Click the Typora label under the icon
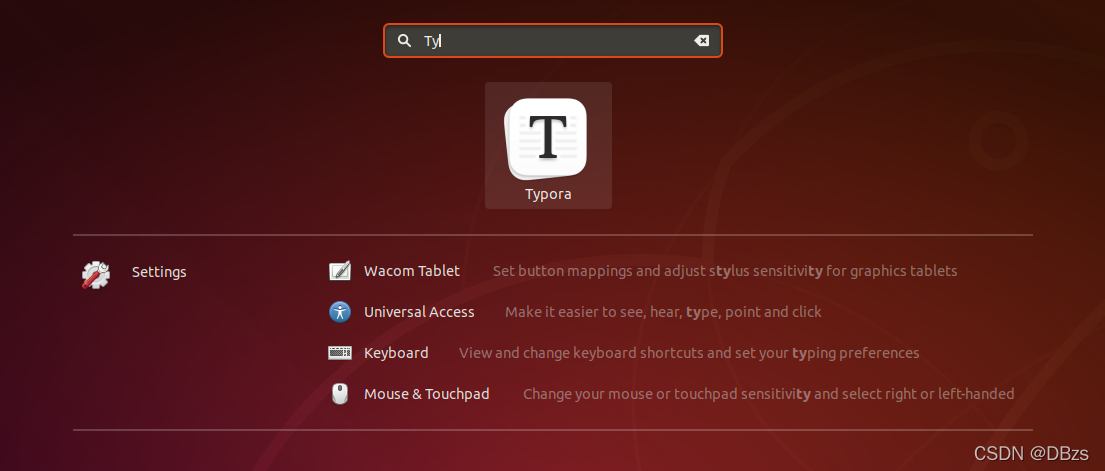 [x=548, y=194]
